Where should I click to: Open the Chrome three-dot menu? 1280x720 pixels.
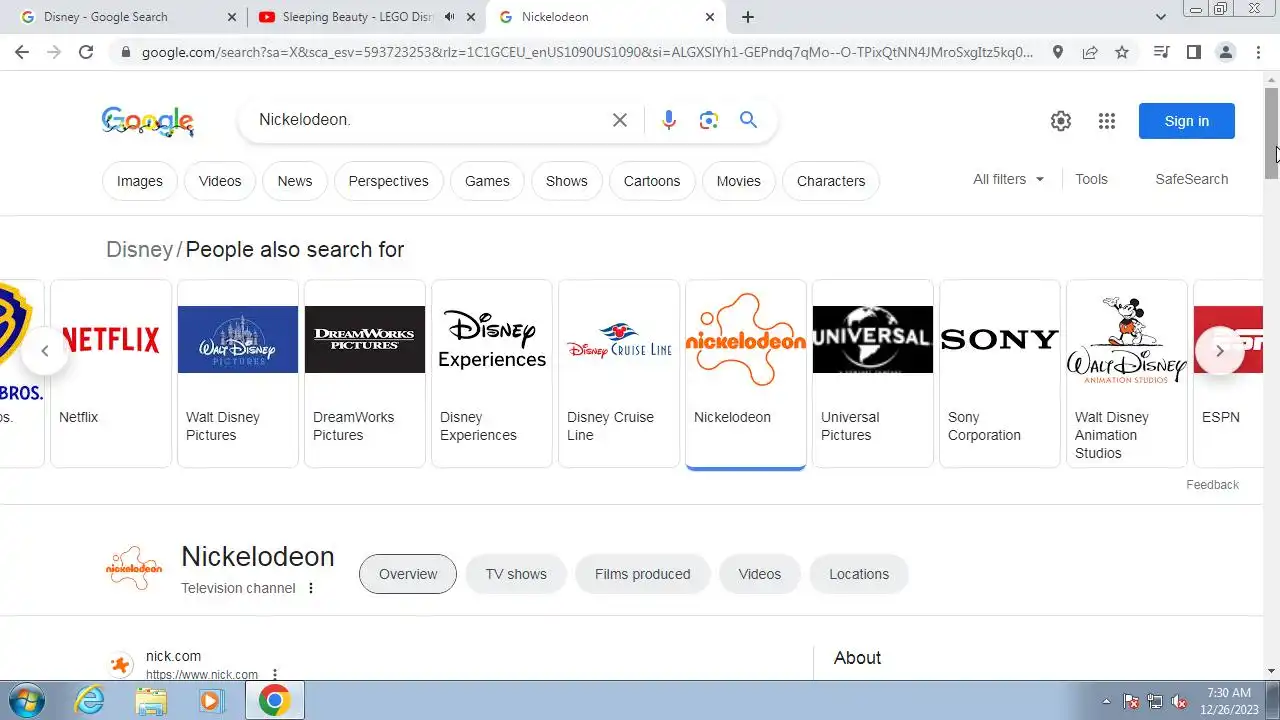pyautogui.click(x=1258, y=52)
